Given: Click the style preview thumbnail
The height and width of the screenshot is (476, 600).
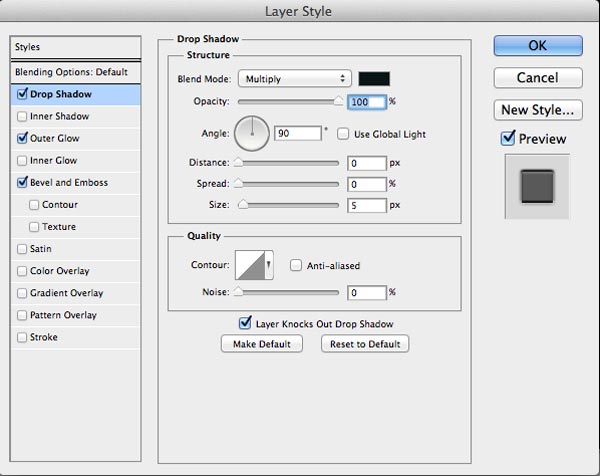Looking at the screenshot, I should (x=537, y=186).
